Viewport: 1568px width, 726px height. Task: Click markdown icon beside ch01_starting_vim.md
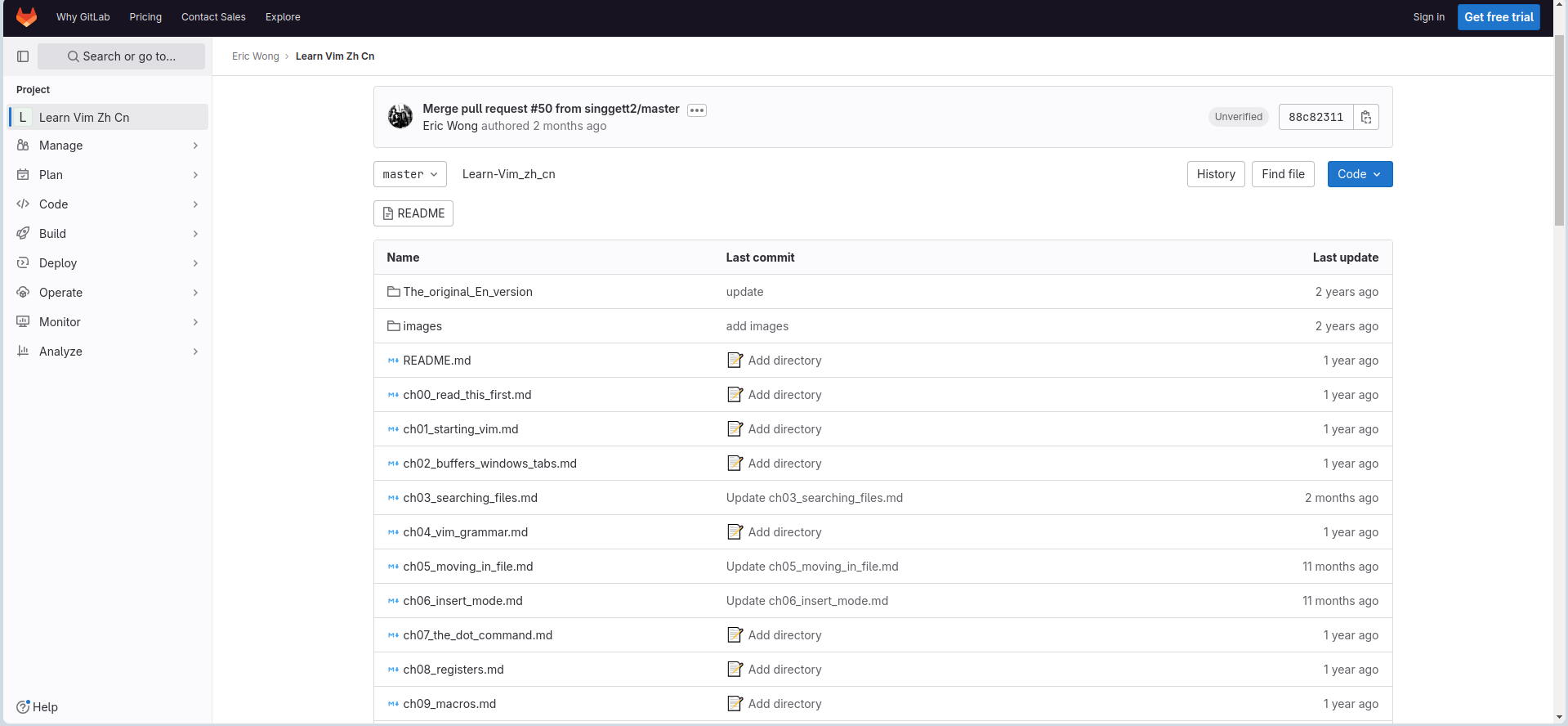pos(394,428)
